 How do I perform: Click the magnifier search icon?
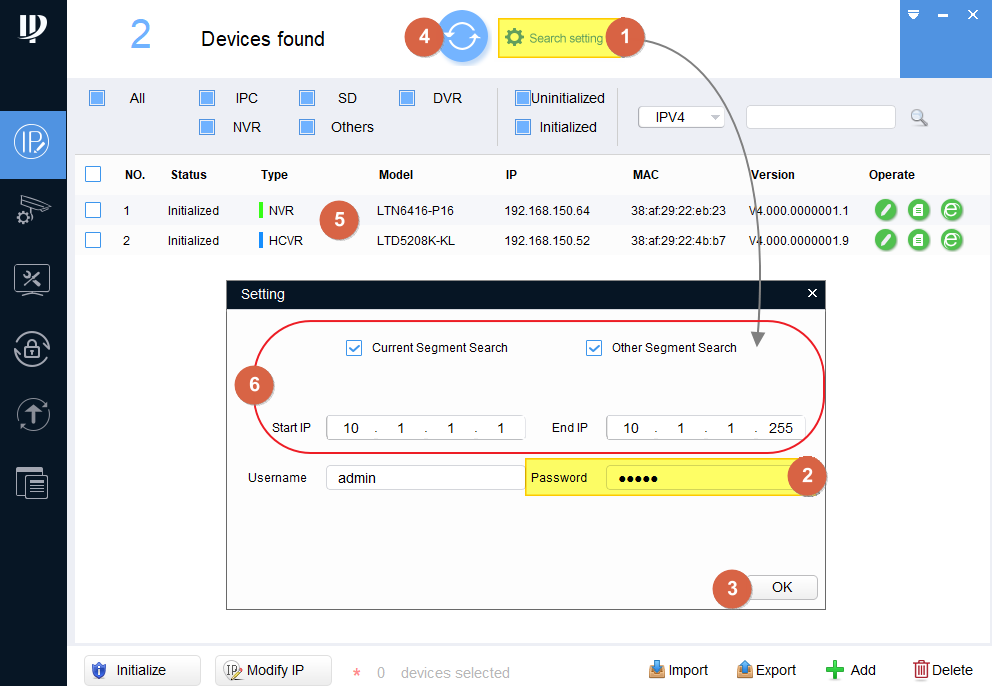coord(919,118)
